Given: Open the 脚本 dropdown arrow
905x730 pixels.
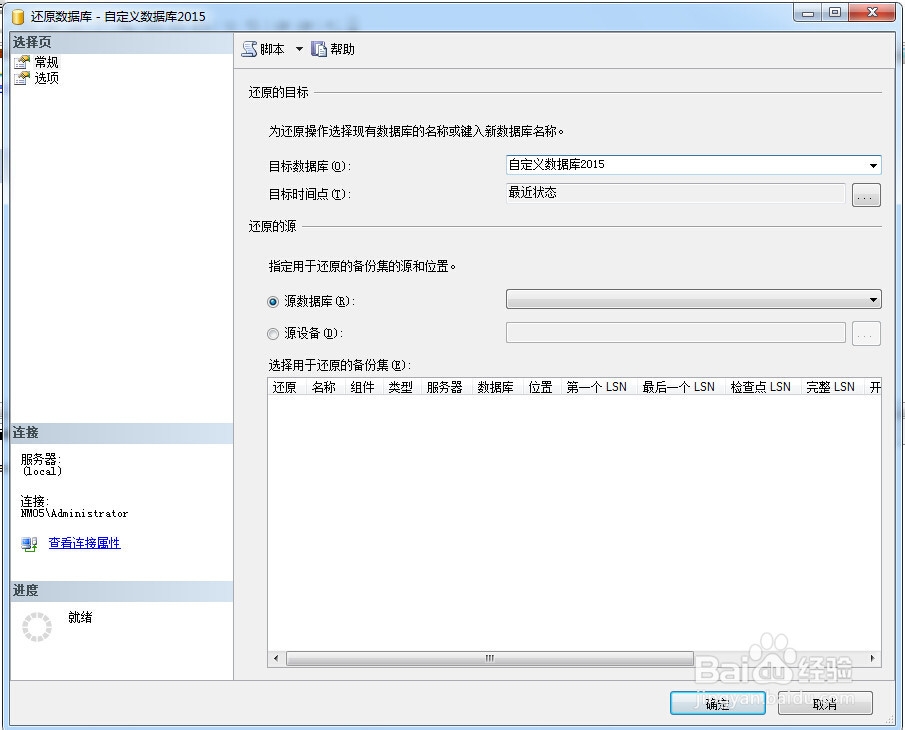Looking at the screenshot, I should coord(299,49).
